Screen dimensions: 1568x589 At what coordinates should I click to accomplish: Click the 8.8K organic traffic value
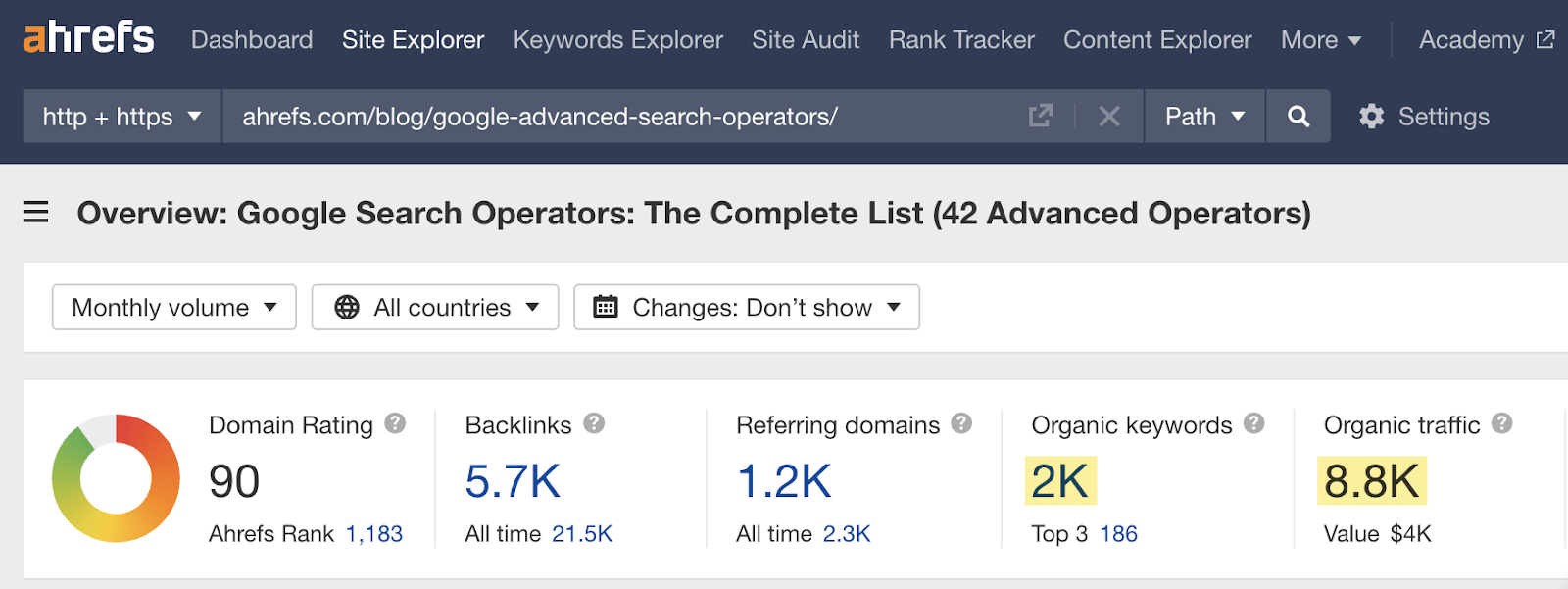(x=1372, y=481)
